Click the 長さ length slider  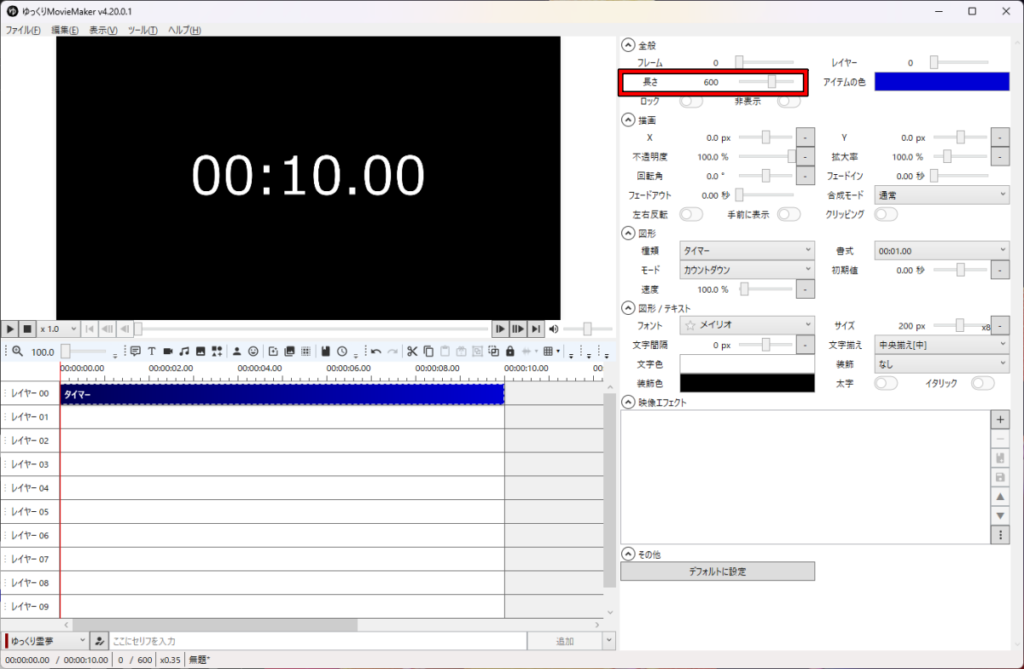[766, 82]
